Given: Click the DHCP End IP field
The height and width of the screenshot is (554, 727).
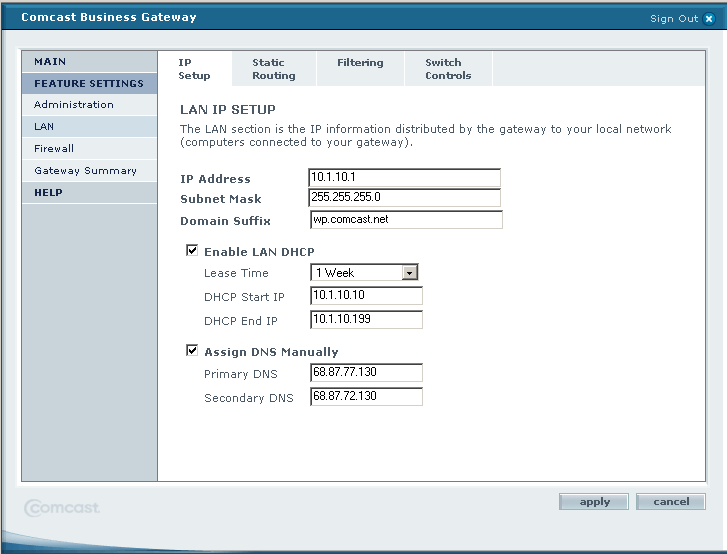Looking at the screenshot, I should 366,319.
